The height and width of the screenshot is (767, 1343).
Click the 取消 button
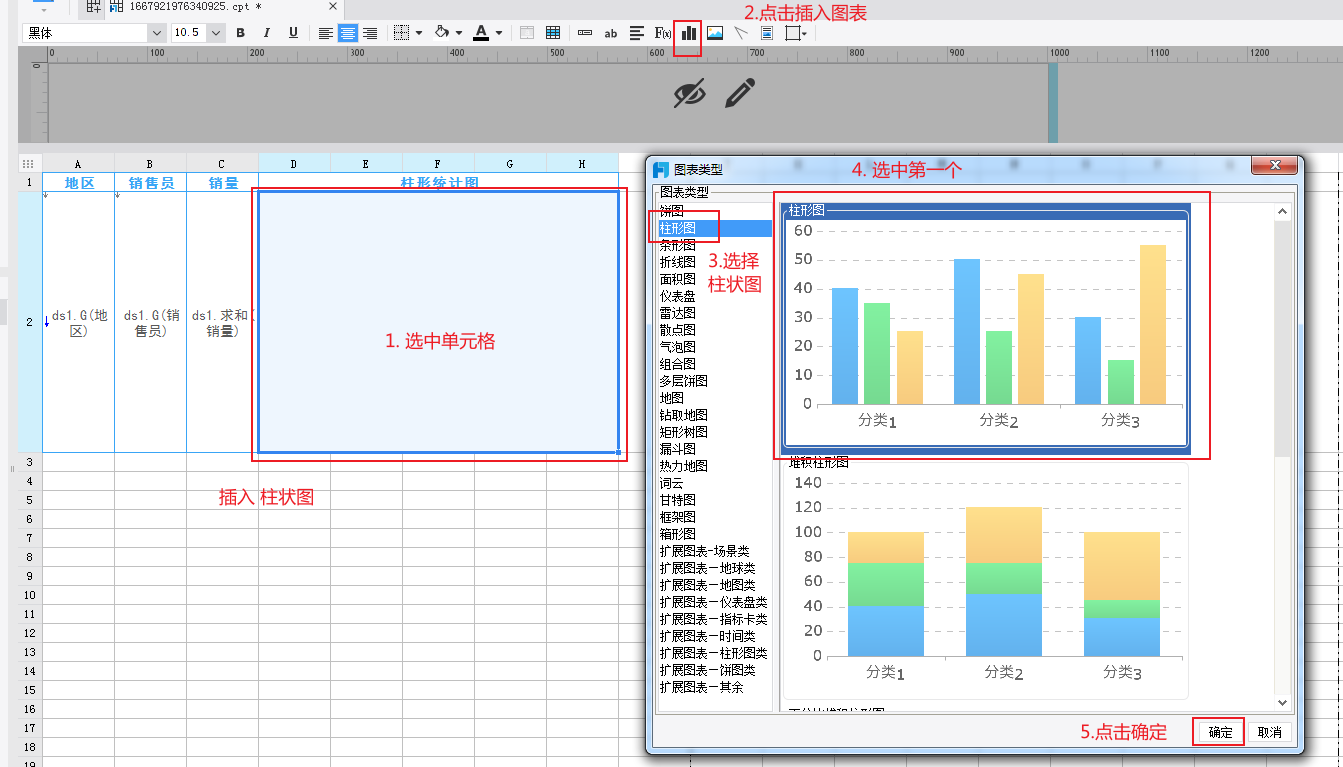point(1269,732)
